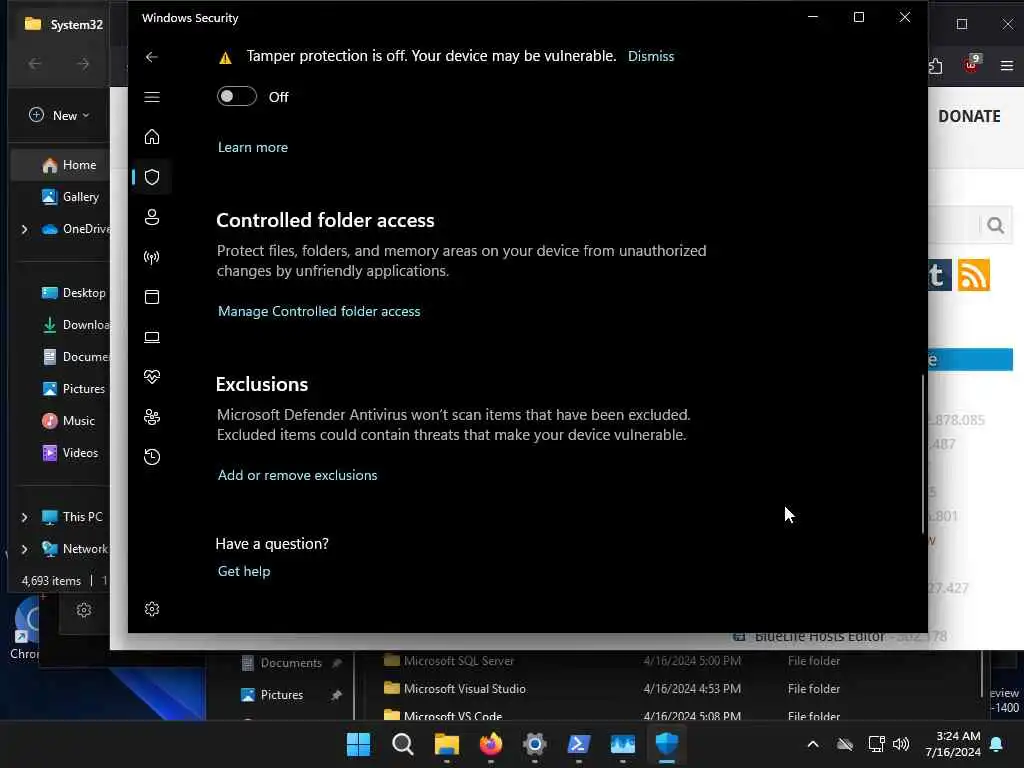Expand the OneDrive tree node

point(24,229)
